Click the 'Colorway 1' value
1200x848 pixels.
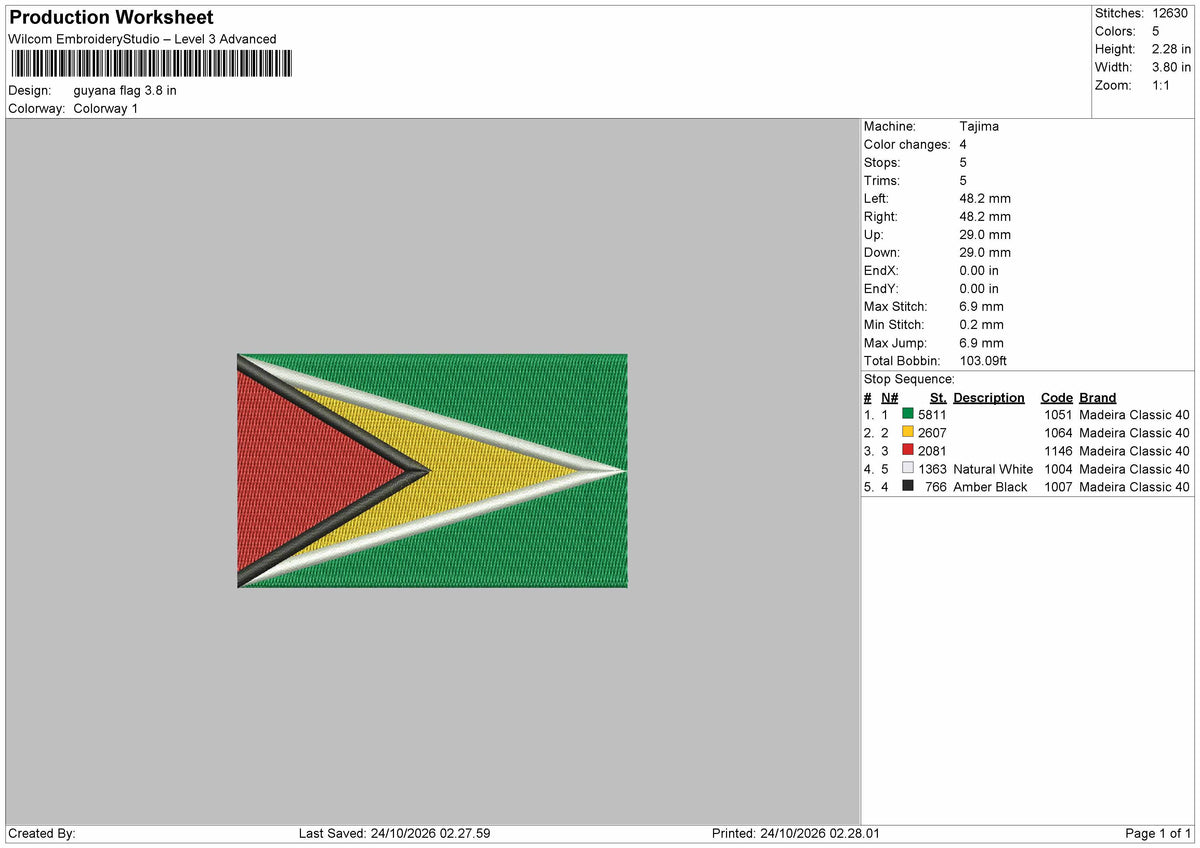tap(106, 108)
